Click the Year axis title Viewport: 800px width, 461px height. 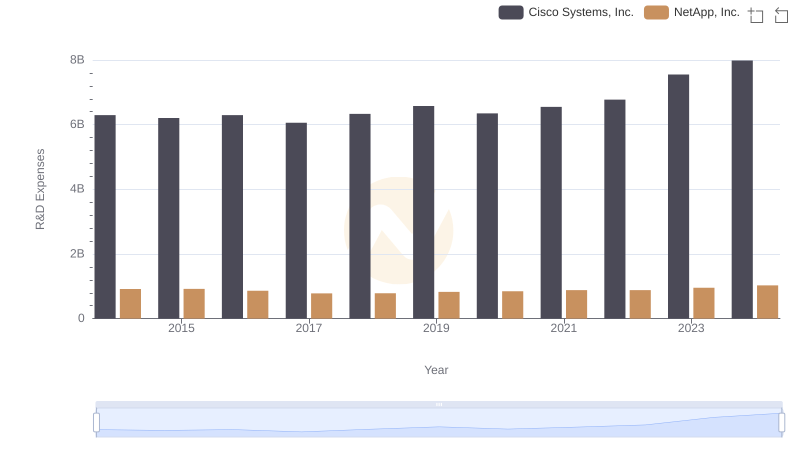436,370
